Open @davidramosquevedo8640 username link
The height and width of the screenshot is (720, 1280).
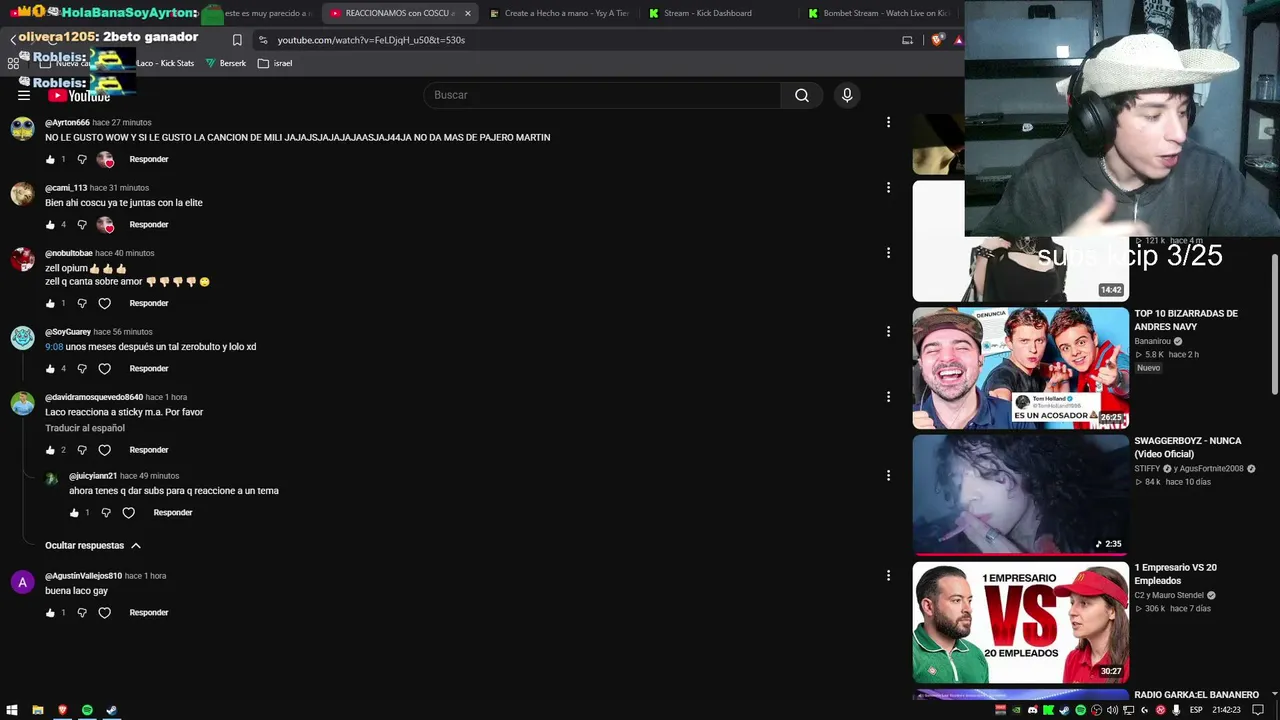(x=94, y=397)
